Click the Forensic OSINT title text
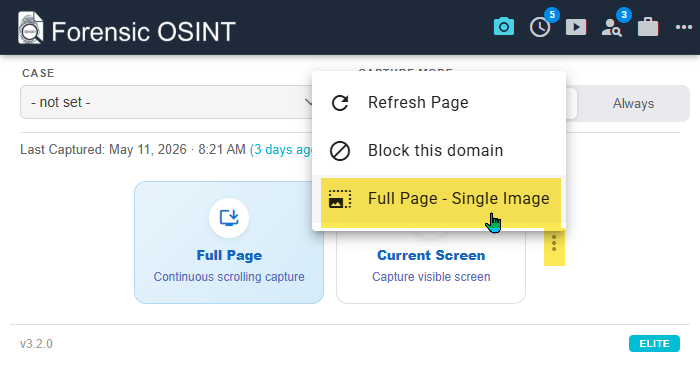Viewport: 700px width, 370px height. pyautogui.click(x=143, y=32)
